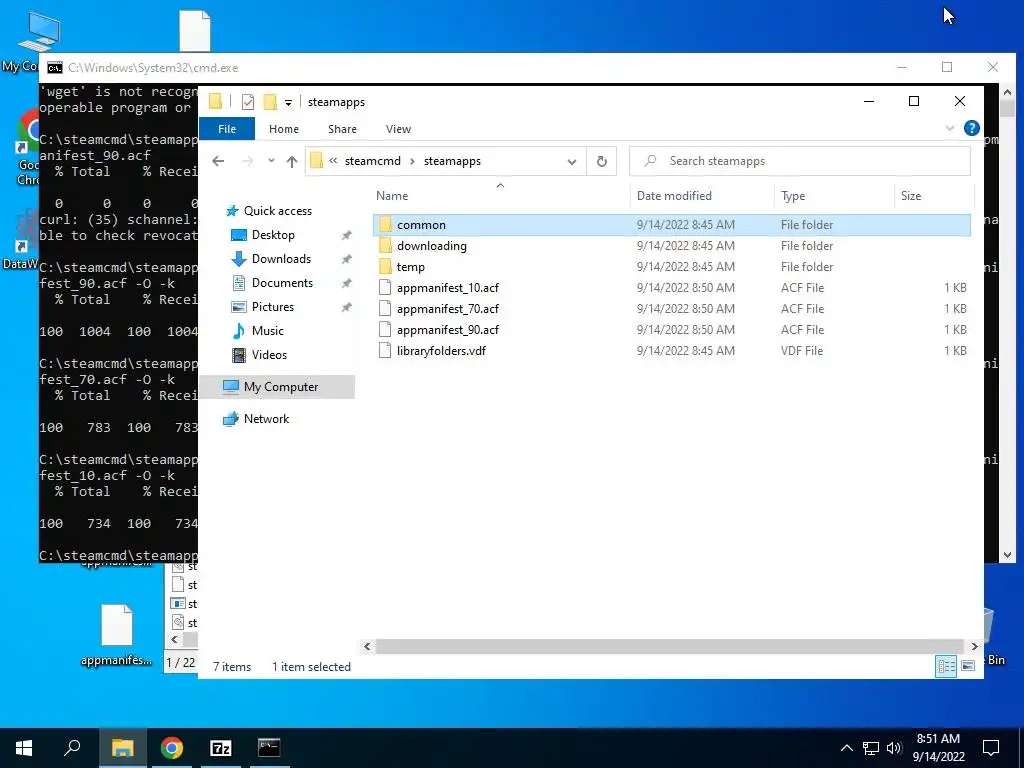Click the network tray icon
This screenshot has width=1024, height=768.
tap(871, 748)
